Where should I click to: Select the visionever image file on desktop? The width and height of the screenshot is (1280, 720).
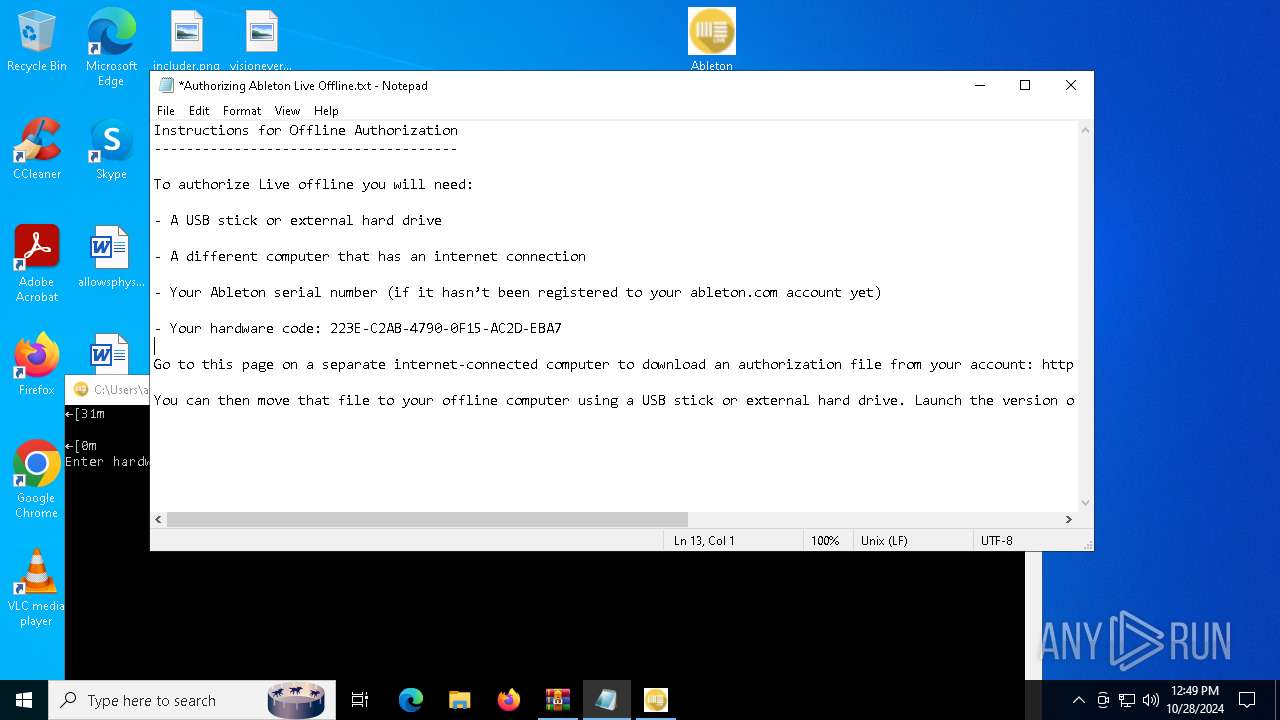point(261,41)
